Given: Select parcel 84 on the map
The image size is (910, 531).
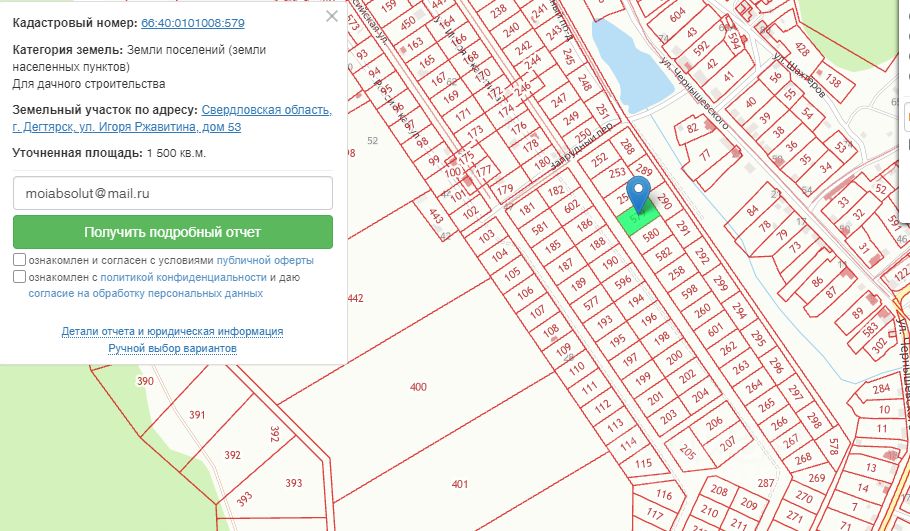Looking at the screenshot, I should pos(753,210).
